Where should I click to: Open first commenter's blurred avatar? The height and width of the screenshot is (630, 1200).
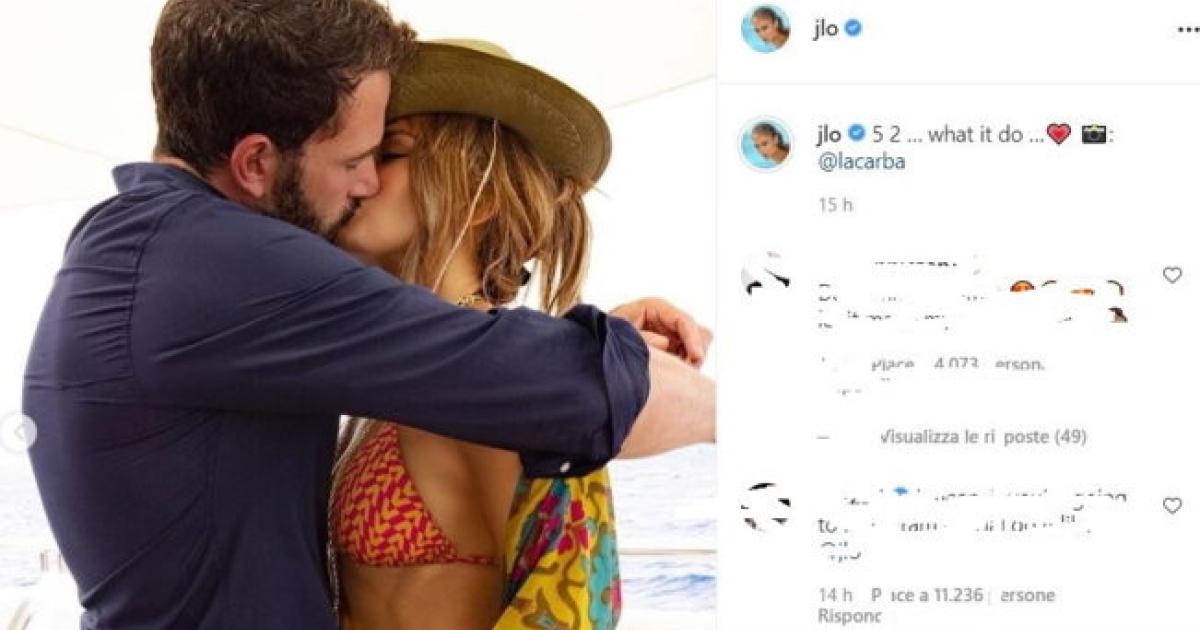[x=766, y=276]
